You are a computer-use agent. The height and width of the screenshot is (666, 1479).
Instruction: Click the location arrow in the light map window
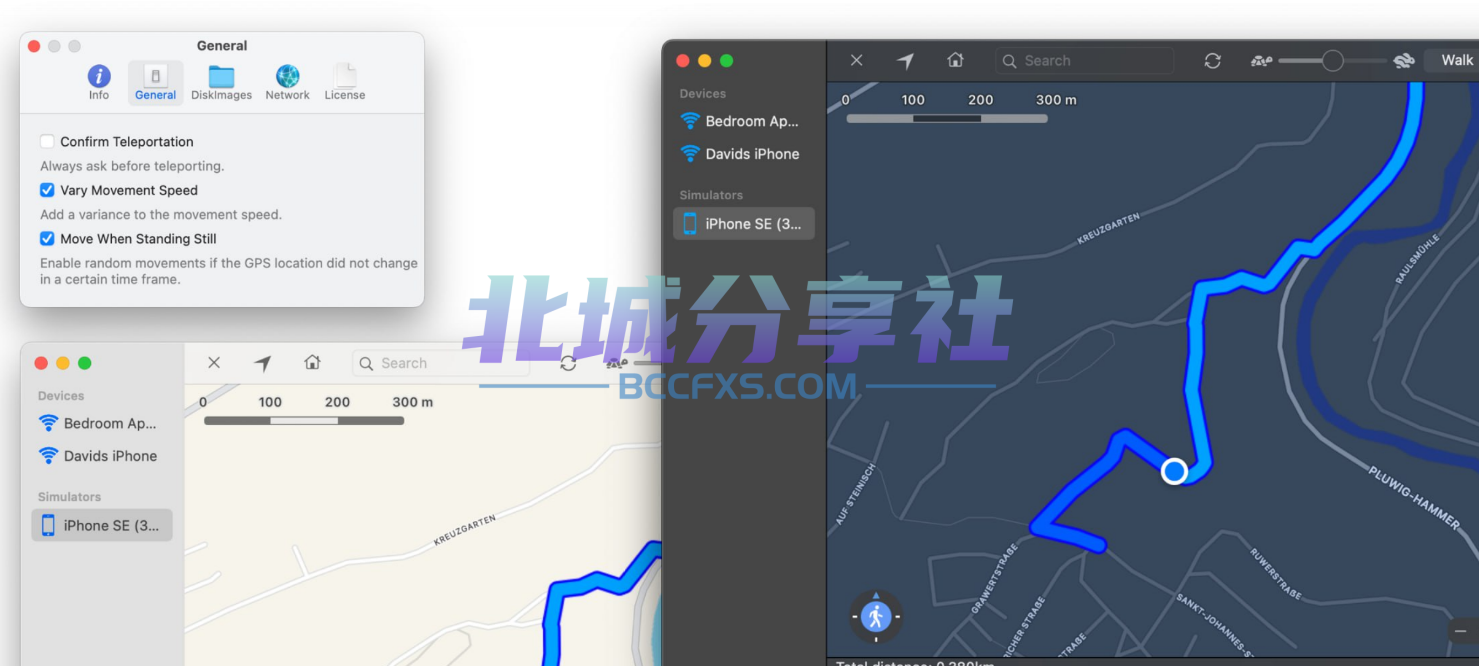(x=263, y=363)
